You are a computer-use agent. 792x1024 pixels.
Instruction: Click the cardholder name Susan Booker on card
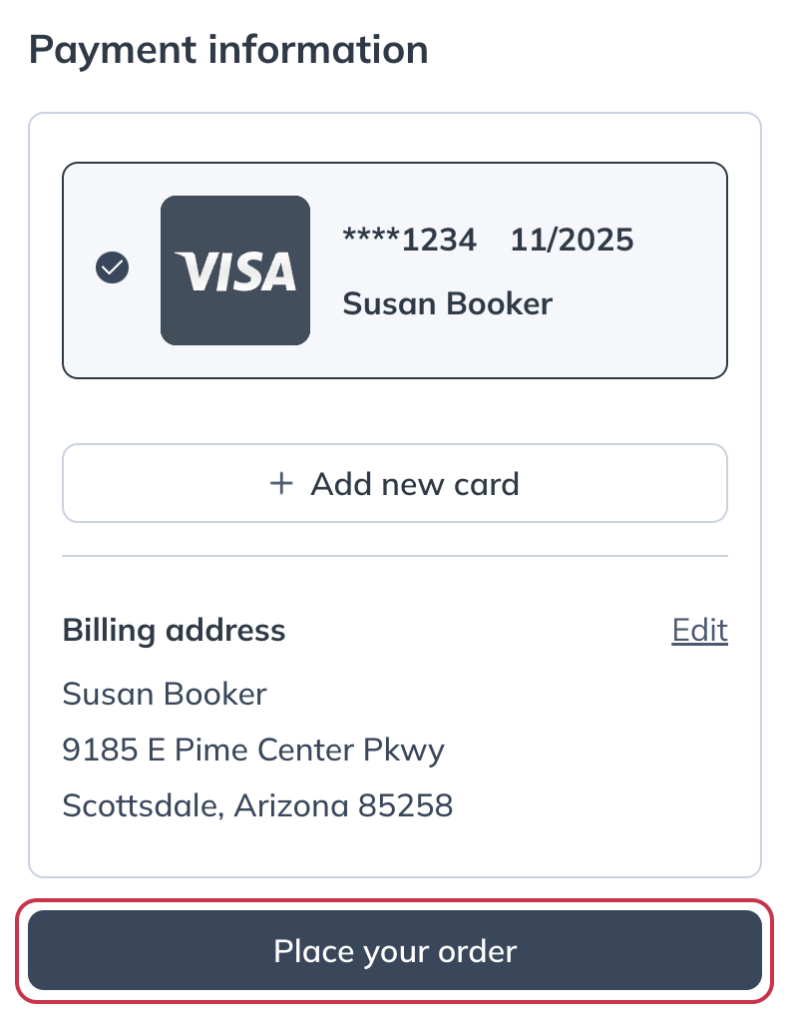pyautogui.click(x=448, y=304)
